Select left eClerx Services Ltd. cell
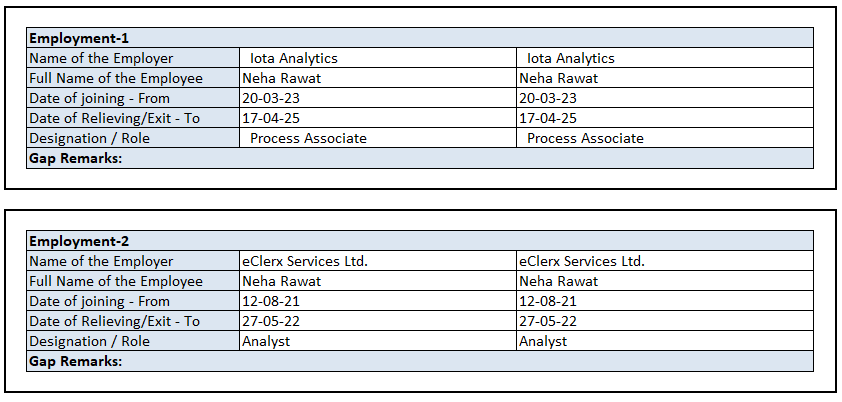Image resolution: width=842 pixels, height=402 pixels. [x=305, y=261]
